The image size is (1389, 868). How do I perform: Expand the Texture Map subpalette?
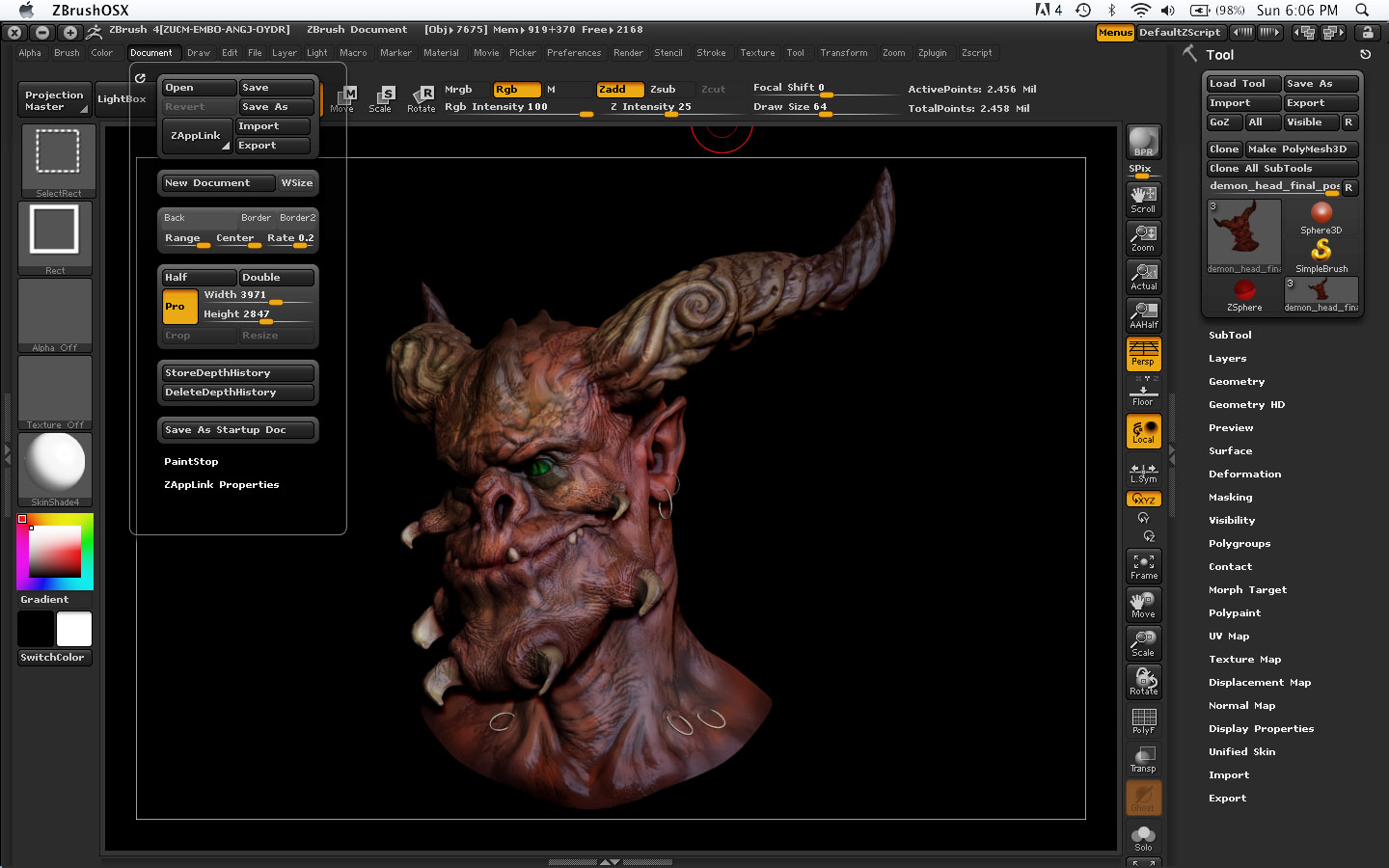tap(1244, 660)
